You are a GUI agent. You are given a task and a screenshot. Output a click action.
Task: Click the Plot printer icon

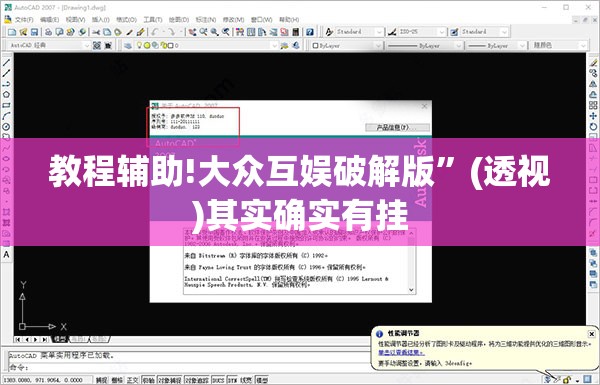click(48, 32)
